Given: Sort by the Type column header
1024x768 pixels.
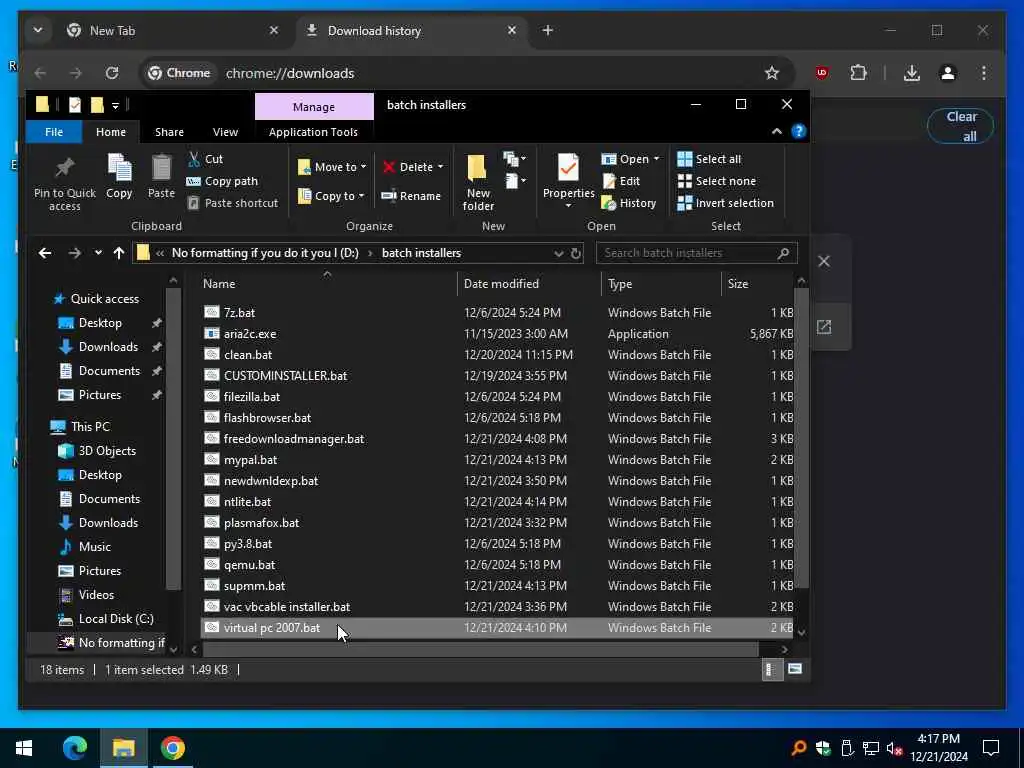Looking at the screenshot, I should point(662,284).
